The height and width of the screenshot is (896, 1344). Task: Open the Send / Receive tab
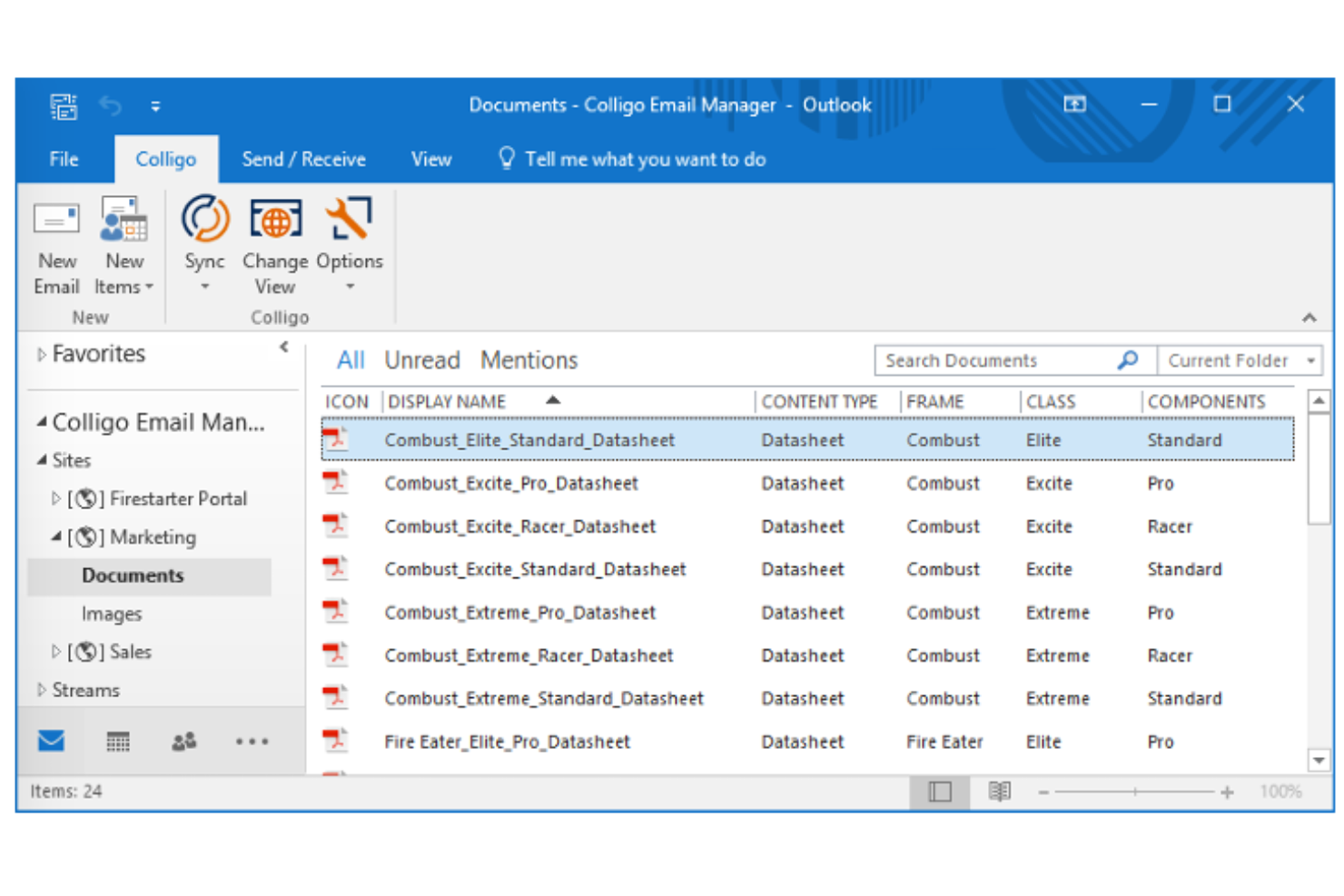click(x=303, y=159)
